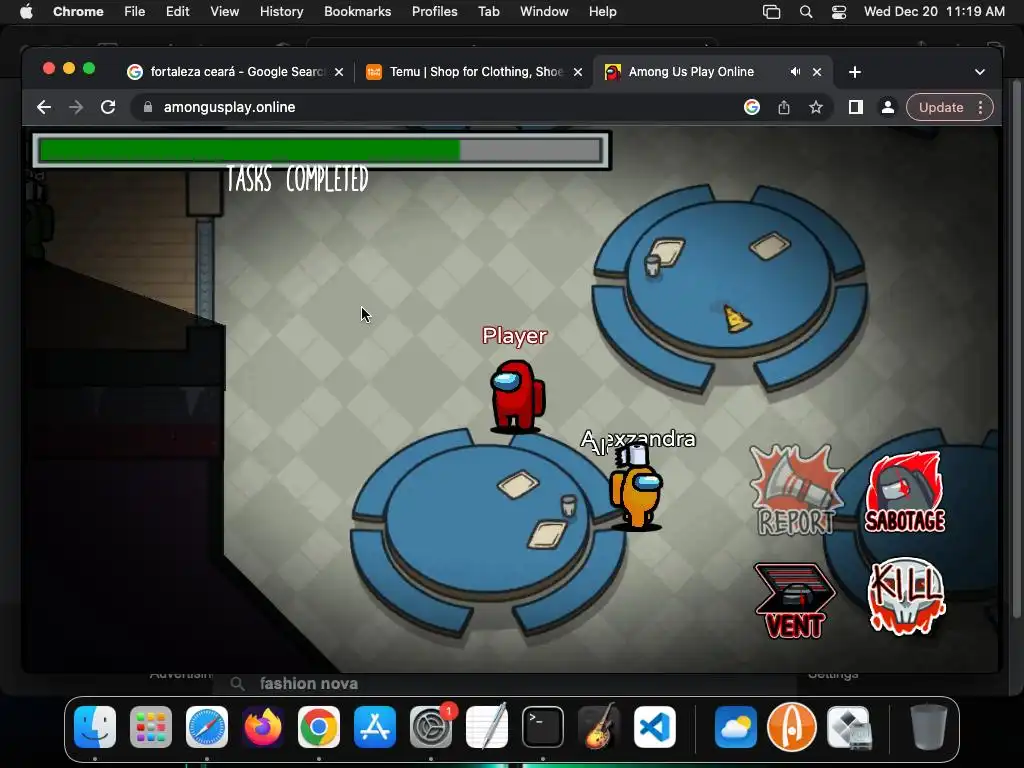Open a new tab with plus button
The width and height of the screenshot is (1024, 768).
click(x=855, y=72)
